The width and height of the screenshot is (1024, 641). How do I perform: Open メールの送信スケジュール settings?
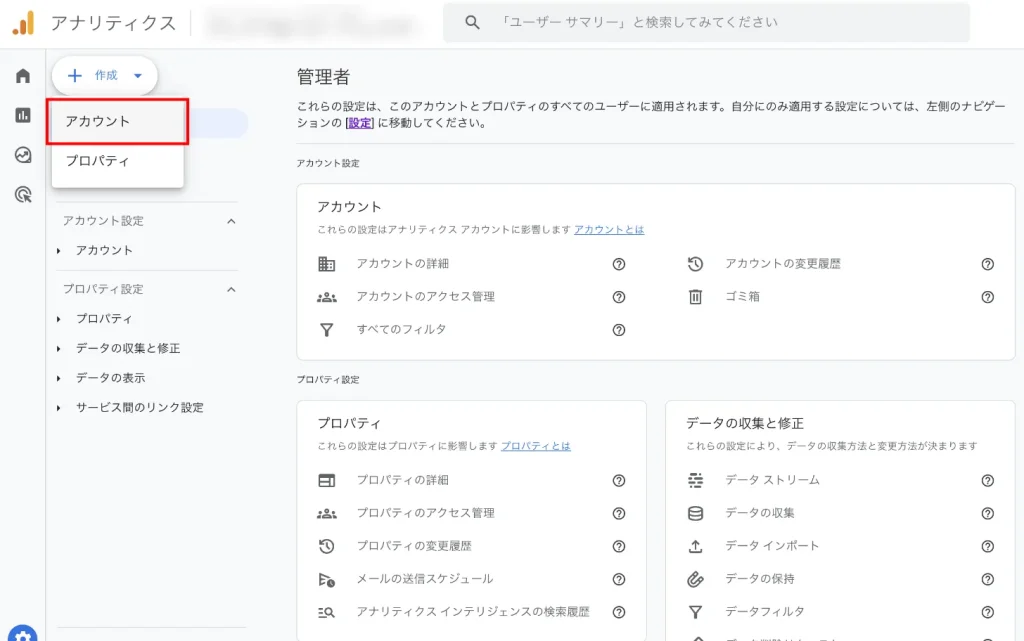tap(425, 579)
